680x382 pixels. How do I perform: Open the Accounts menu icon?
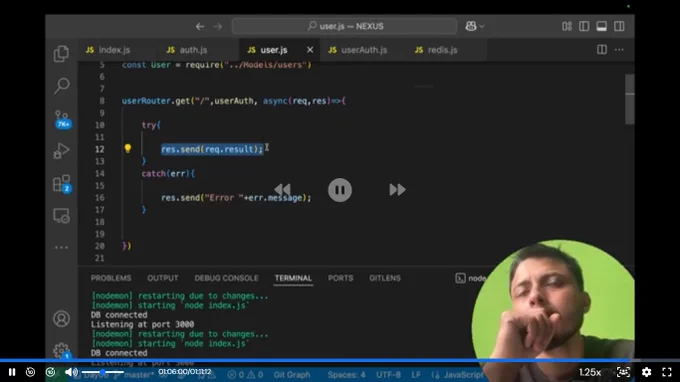(x=61, y=319)
